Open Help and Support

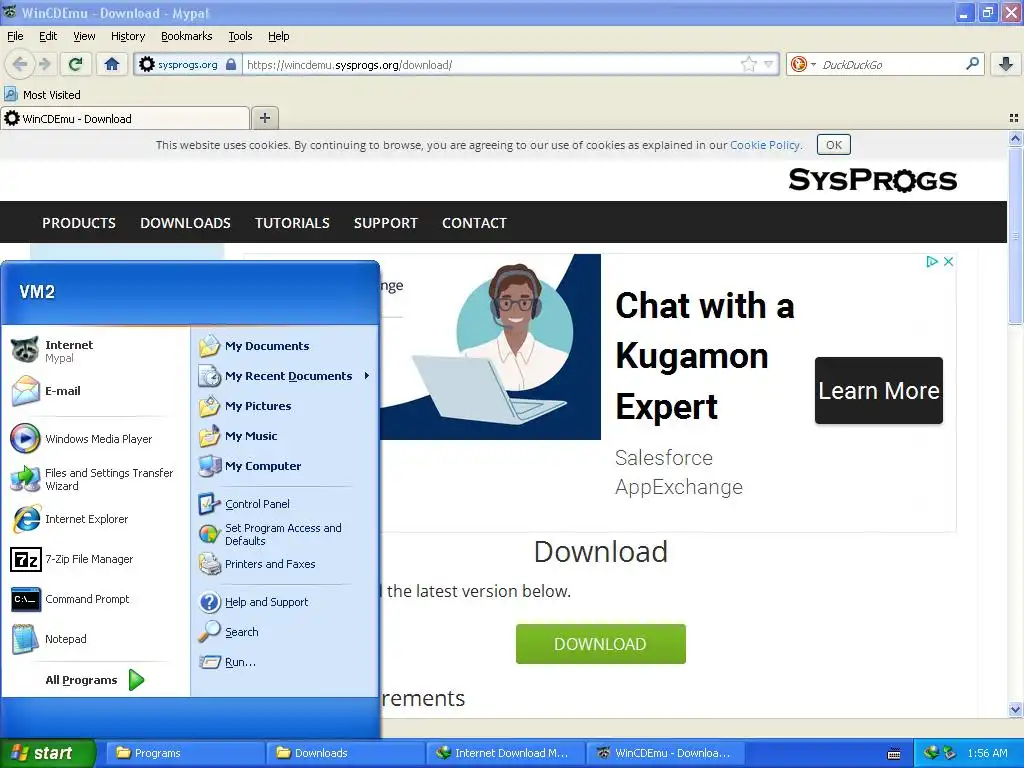tap(285, 602)
